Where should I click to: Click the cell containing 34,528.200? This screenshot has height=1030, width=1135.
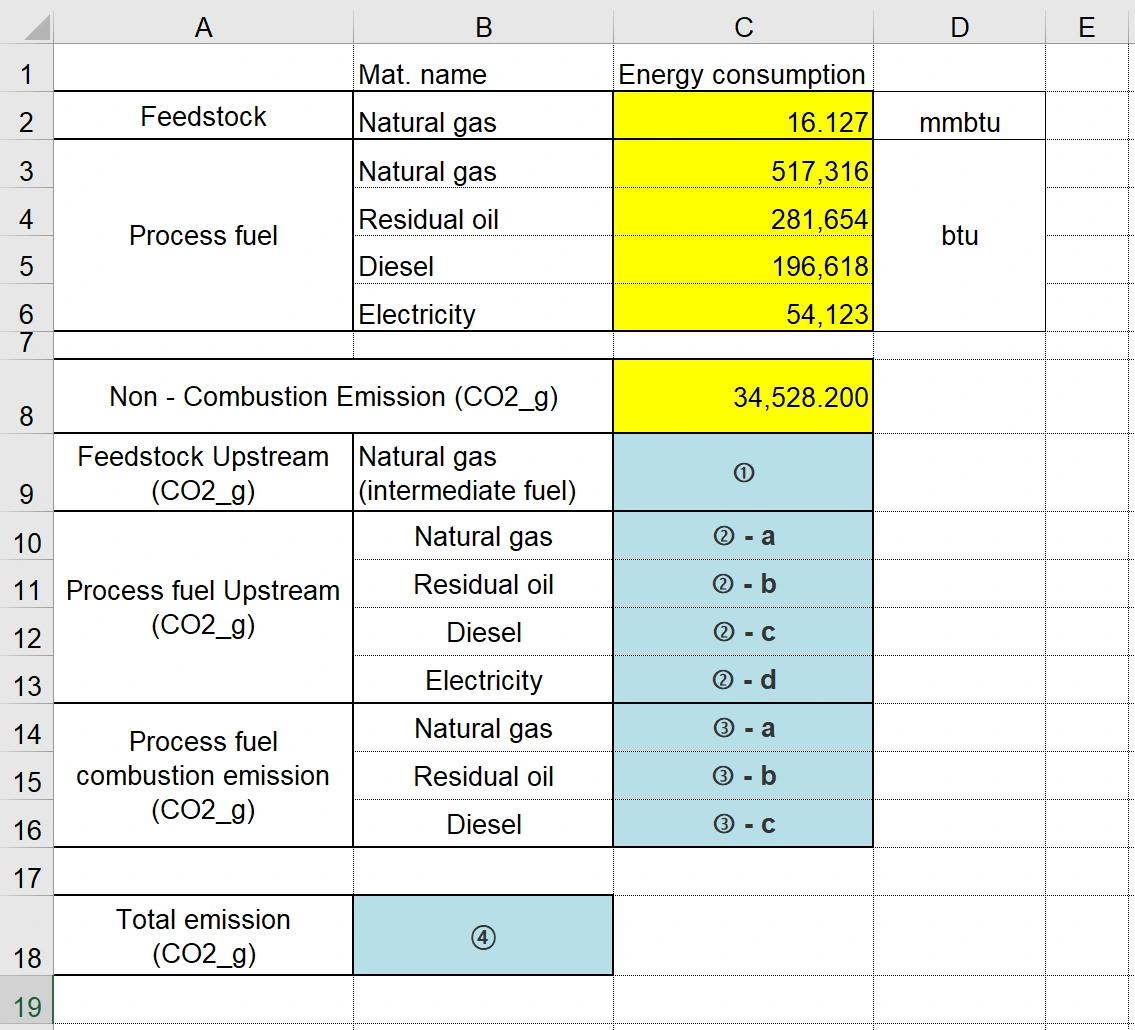click(743, 397)
